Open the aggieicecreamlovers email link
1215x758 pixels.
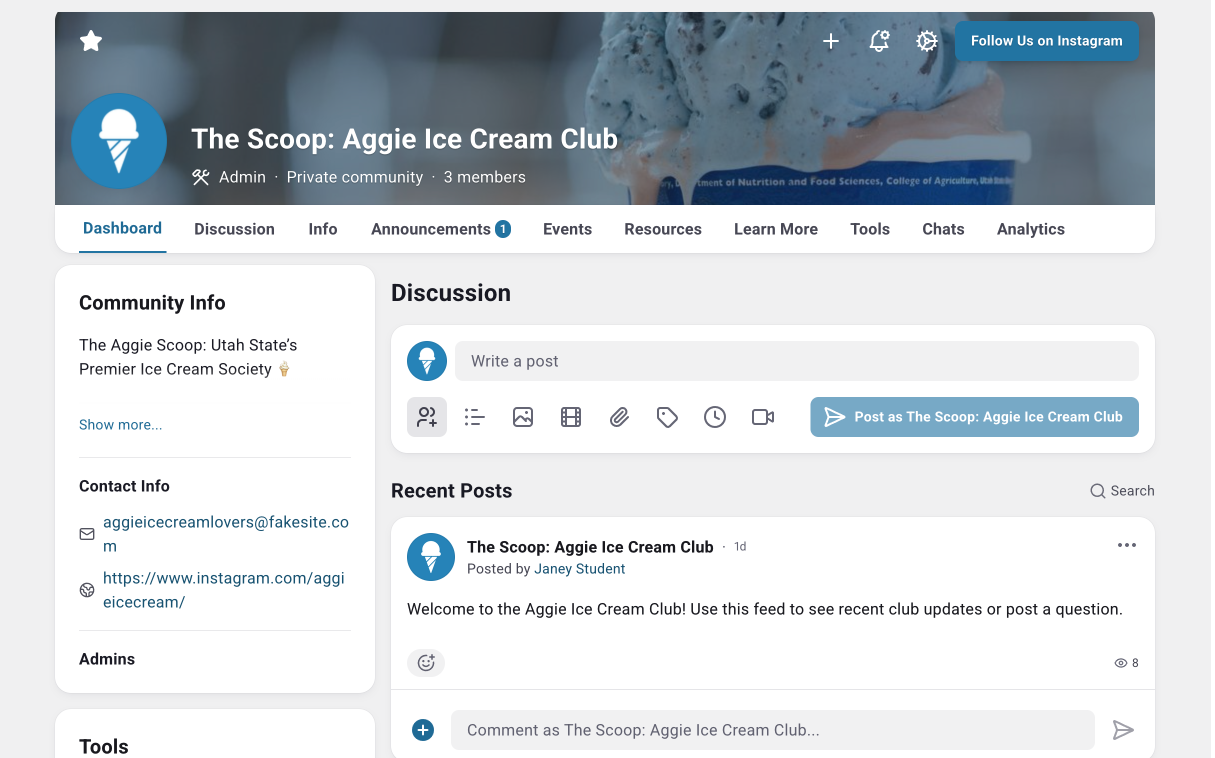point(226,534)
